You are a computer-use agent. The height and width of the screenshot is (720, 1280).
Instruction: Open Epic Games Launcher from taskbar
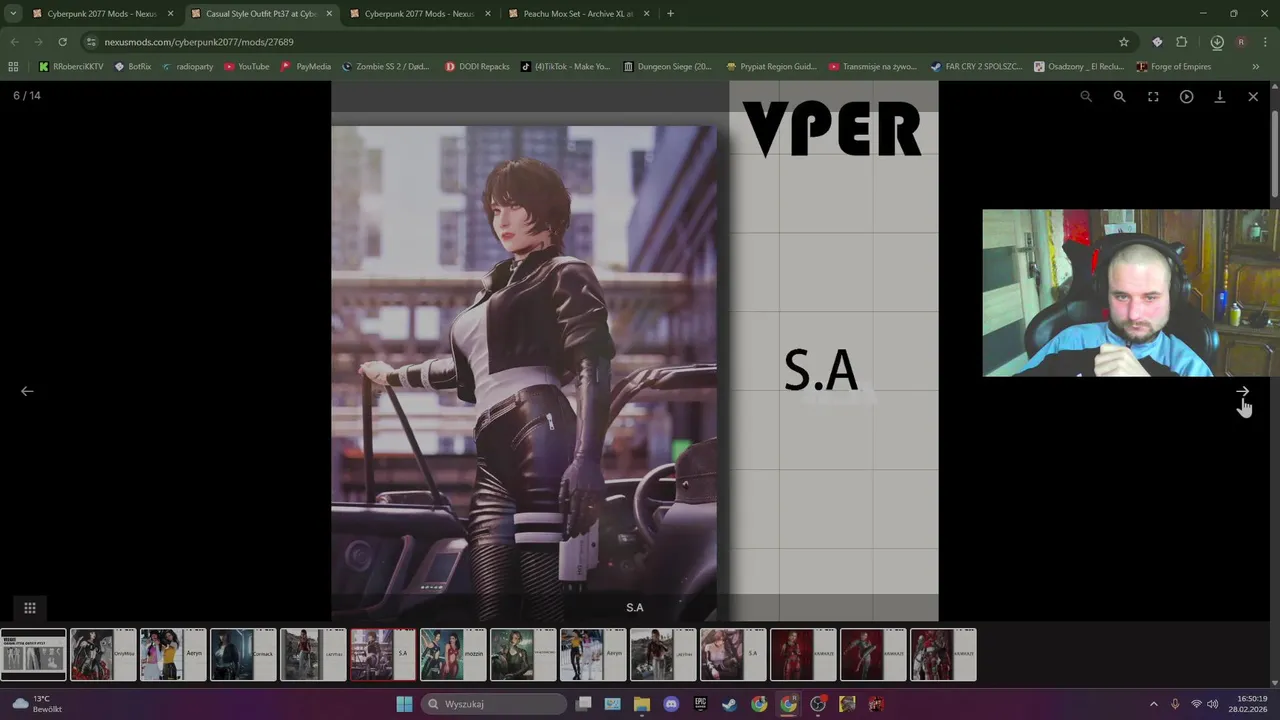[701, 704]
